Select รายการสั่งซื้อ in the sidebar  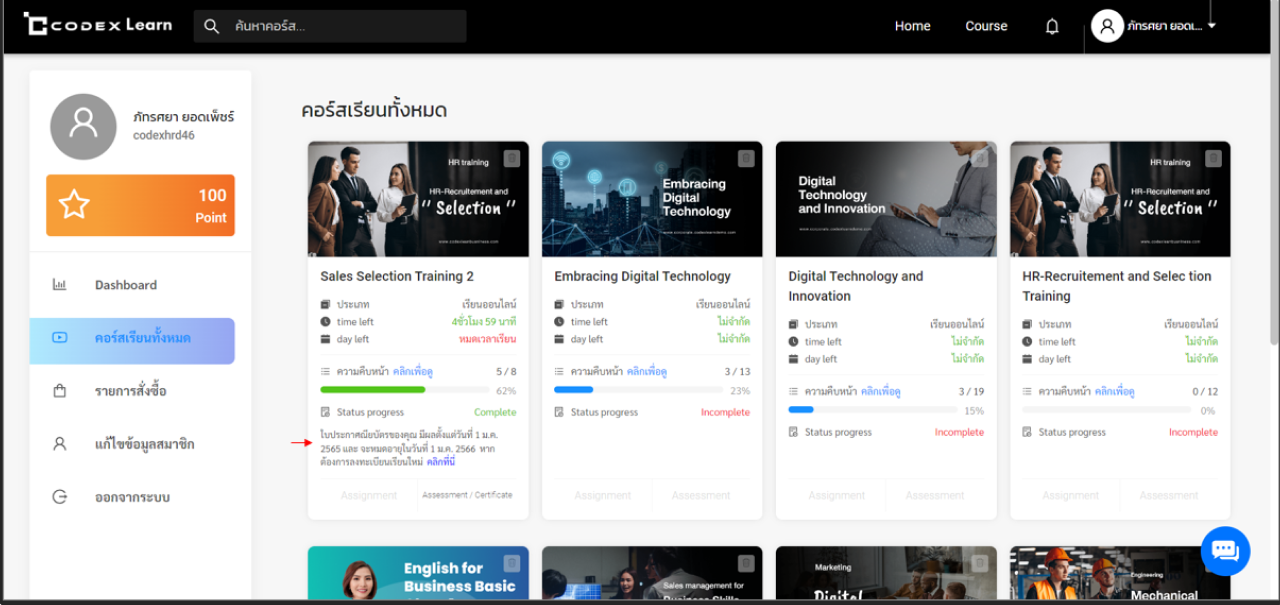coord(130,391)
